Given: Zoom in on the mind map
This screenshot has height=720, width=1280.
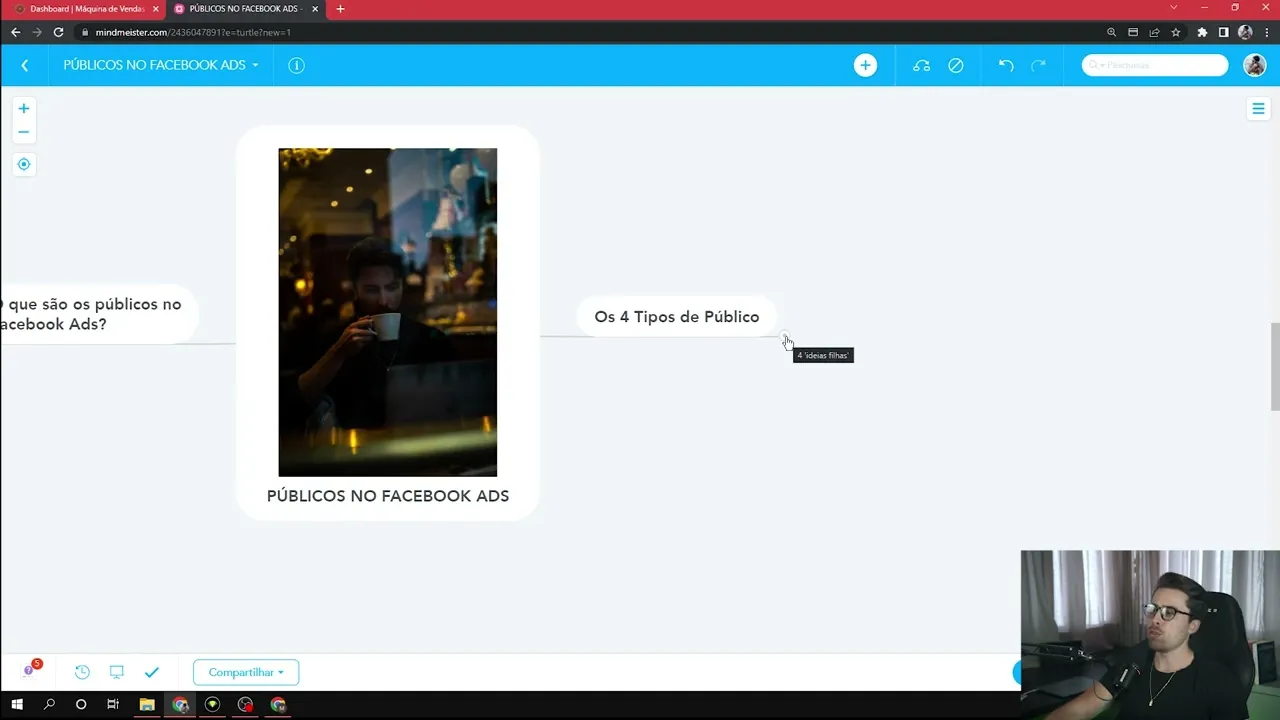Looking at the screenshot, I should (x=24, y=108).
